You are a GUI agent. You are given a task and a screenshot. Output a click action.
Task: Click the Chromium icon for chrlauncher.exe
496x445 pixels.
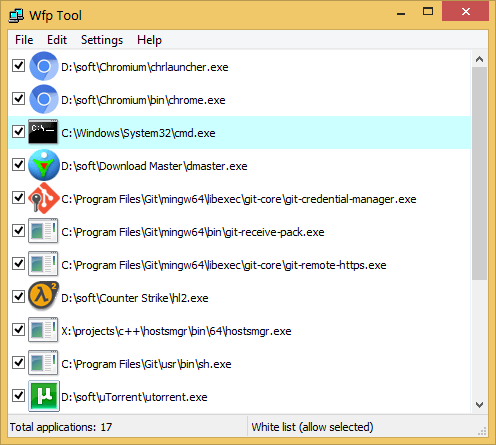click(x=43, y=66)
